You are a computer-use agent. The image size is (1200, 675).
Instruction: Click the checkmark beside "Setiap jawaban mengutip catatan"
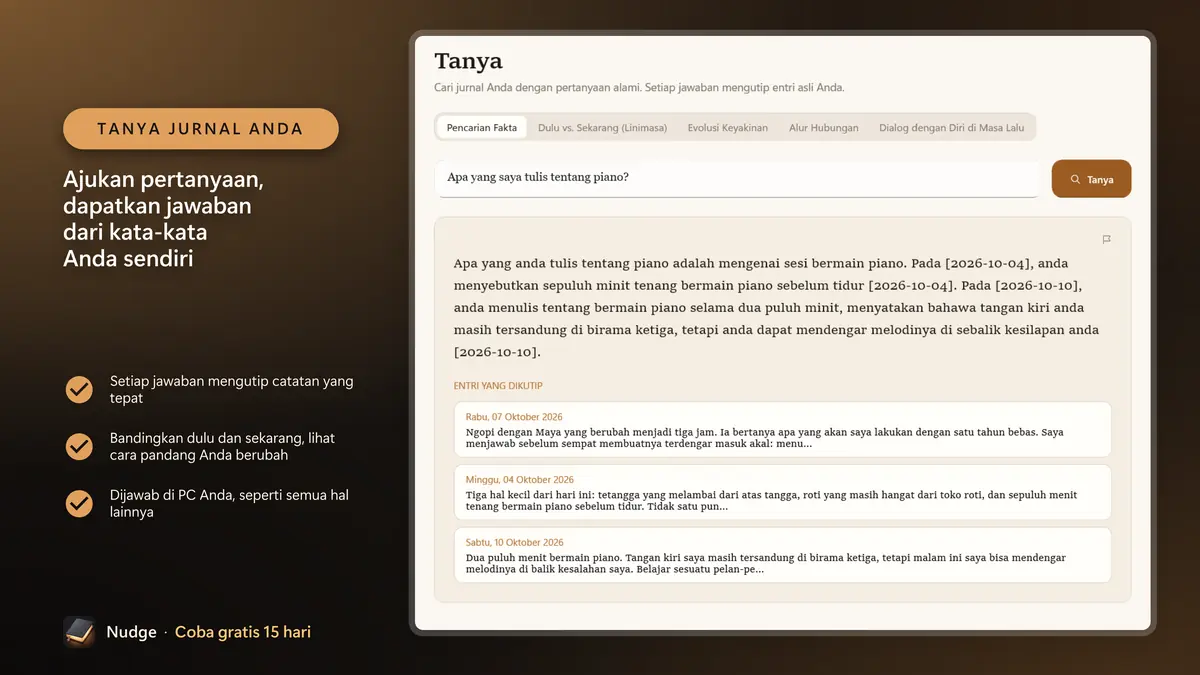click(x=79, y=390)
